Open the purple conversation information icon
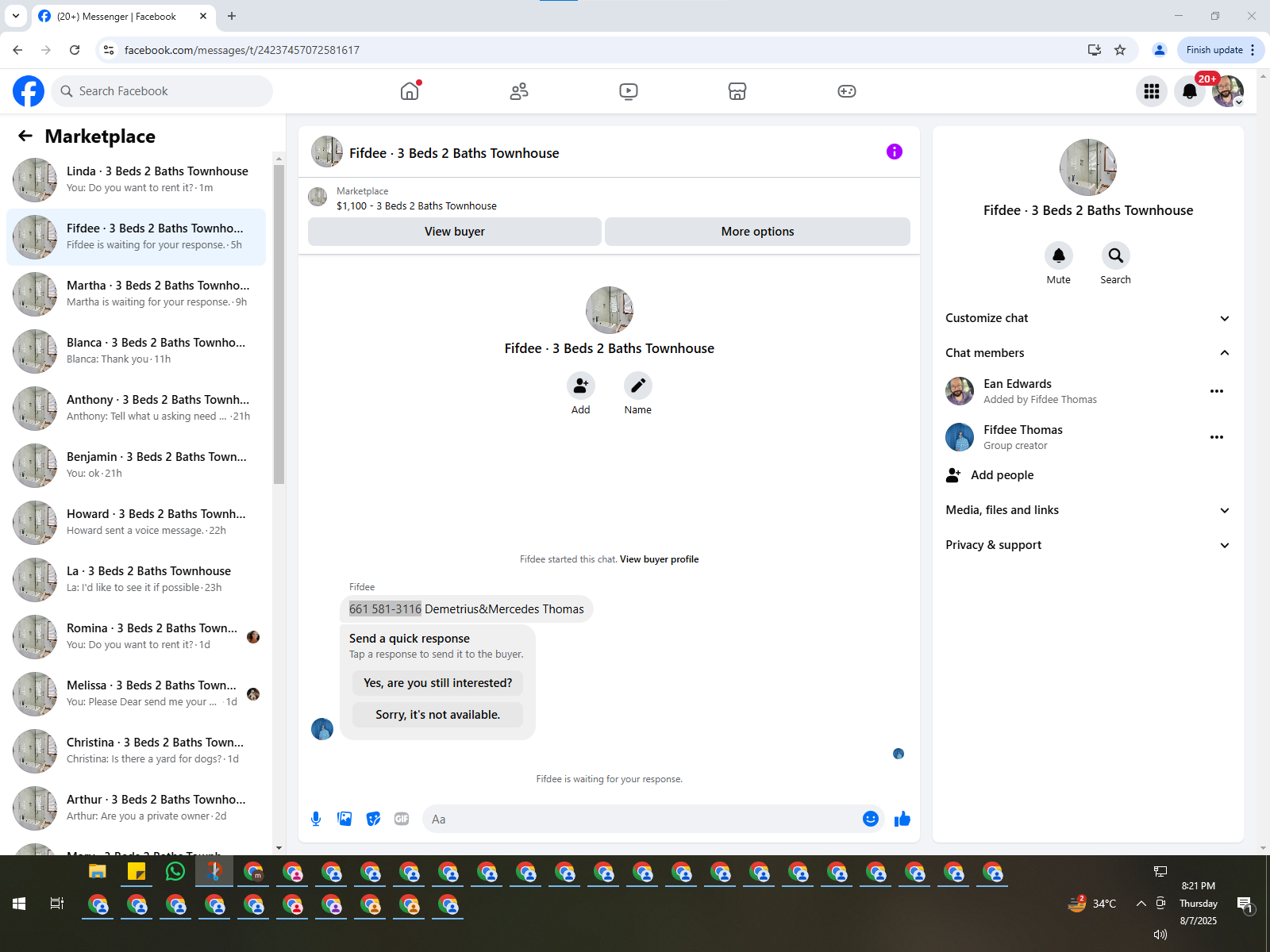The height and width of the screenshot is (952, 1270). (895, 152)
